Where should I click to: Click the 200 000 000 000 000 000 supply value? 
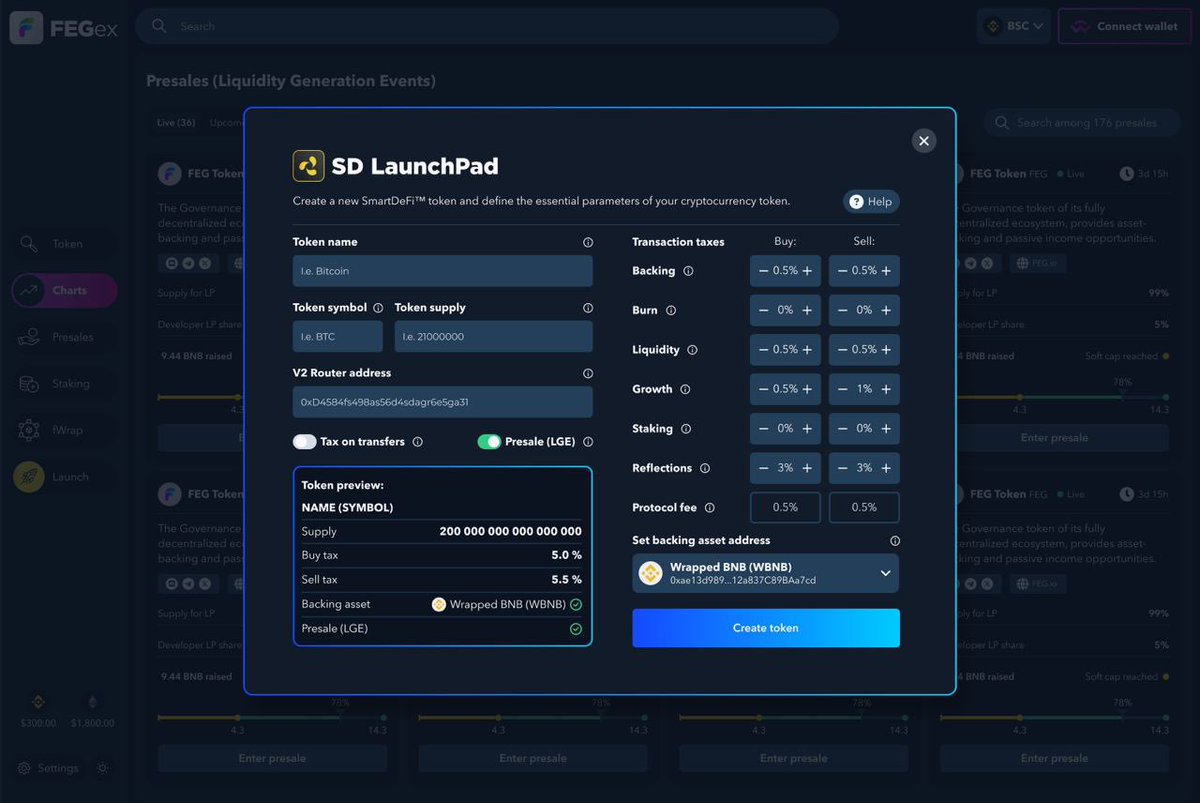coord(510,532)
